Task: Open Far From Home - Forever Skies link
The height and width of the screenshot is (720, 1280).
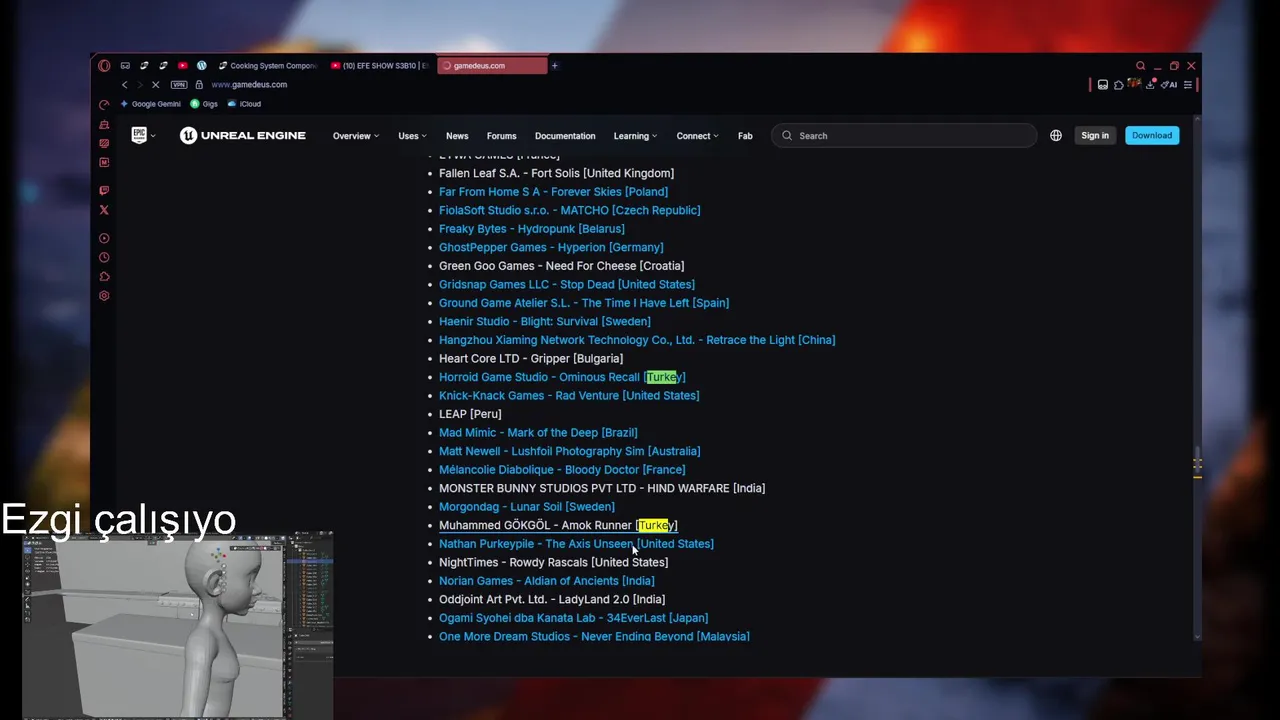Action: click(553, 192)
